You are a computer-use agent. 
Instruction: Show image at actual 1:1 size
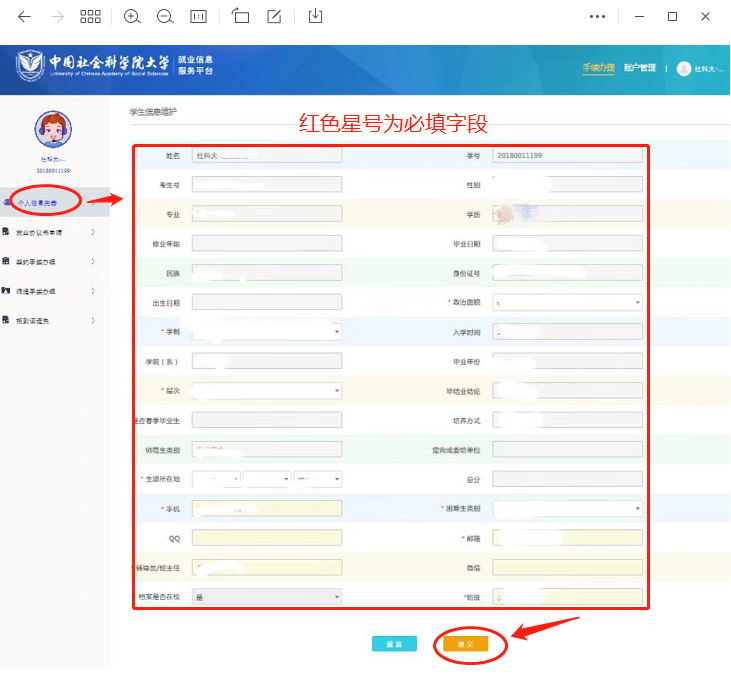[x=199, y=17]
